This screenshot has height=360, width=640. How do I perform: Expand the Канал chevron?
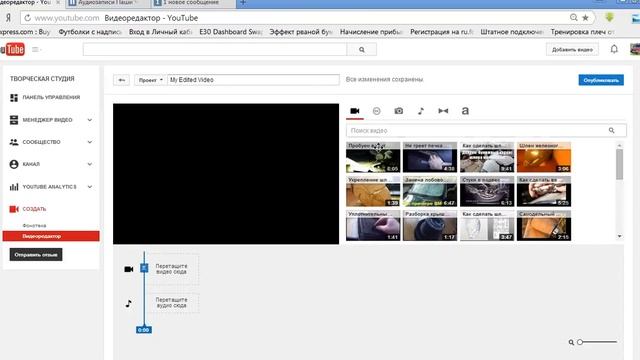90,164
